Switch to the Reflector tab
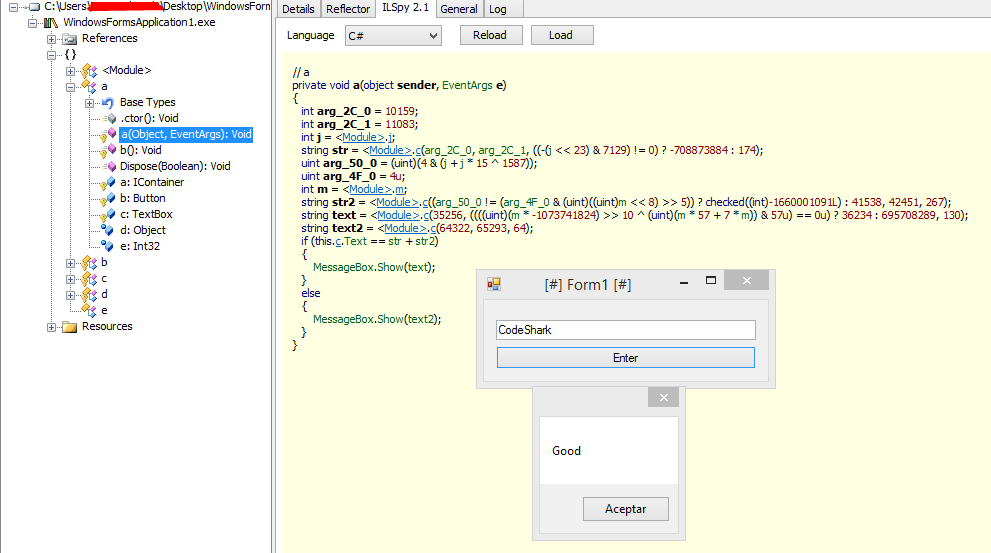The width and height of the screenshot is (991, 553). [348, 9]
